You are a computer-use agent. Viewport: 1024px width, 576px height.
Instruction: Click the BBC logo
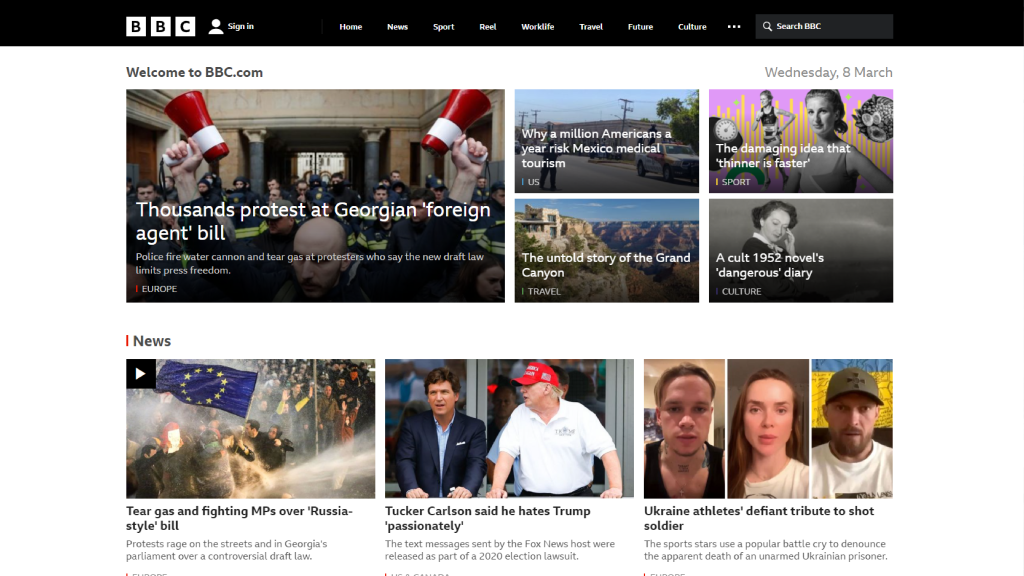[161, 26]
